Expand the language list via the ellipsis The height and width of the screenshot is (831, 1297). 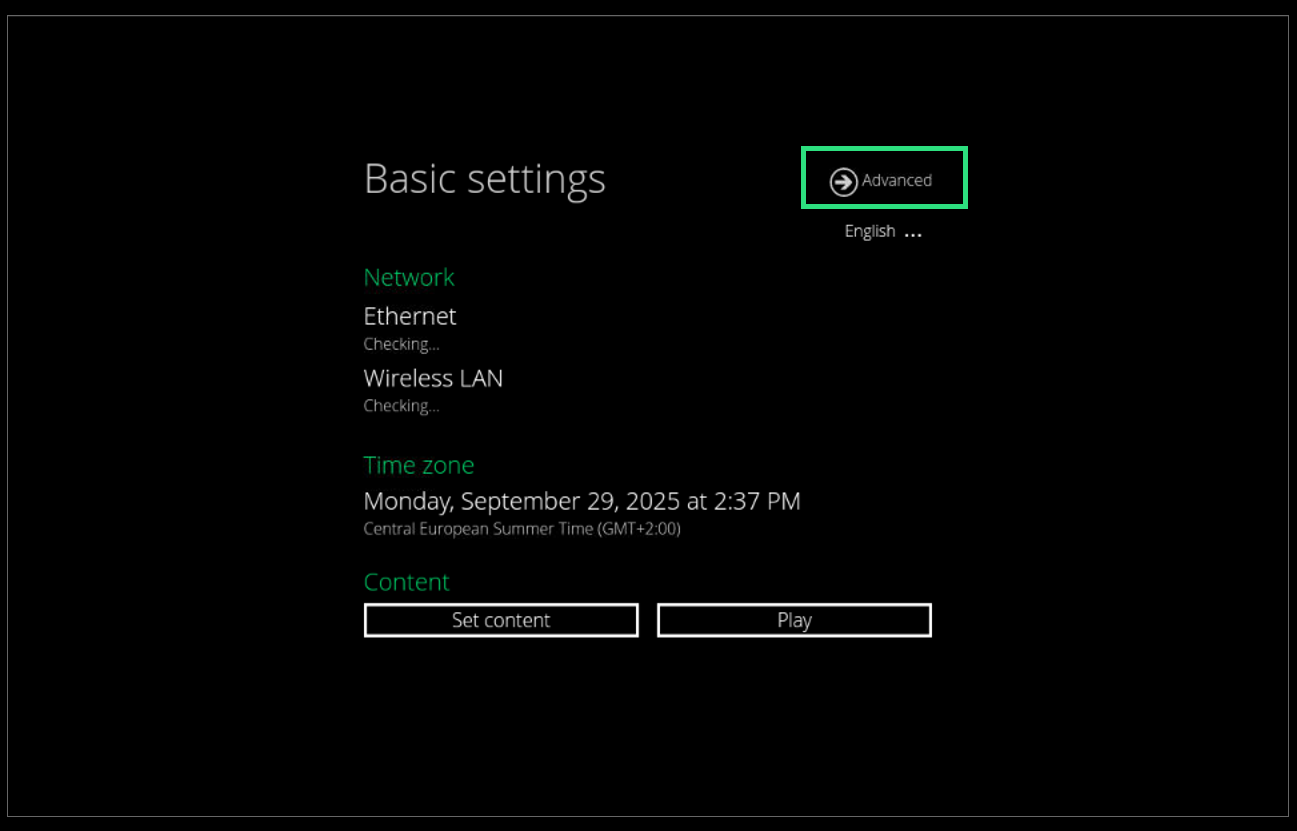point(913,233)
